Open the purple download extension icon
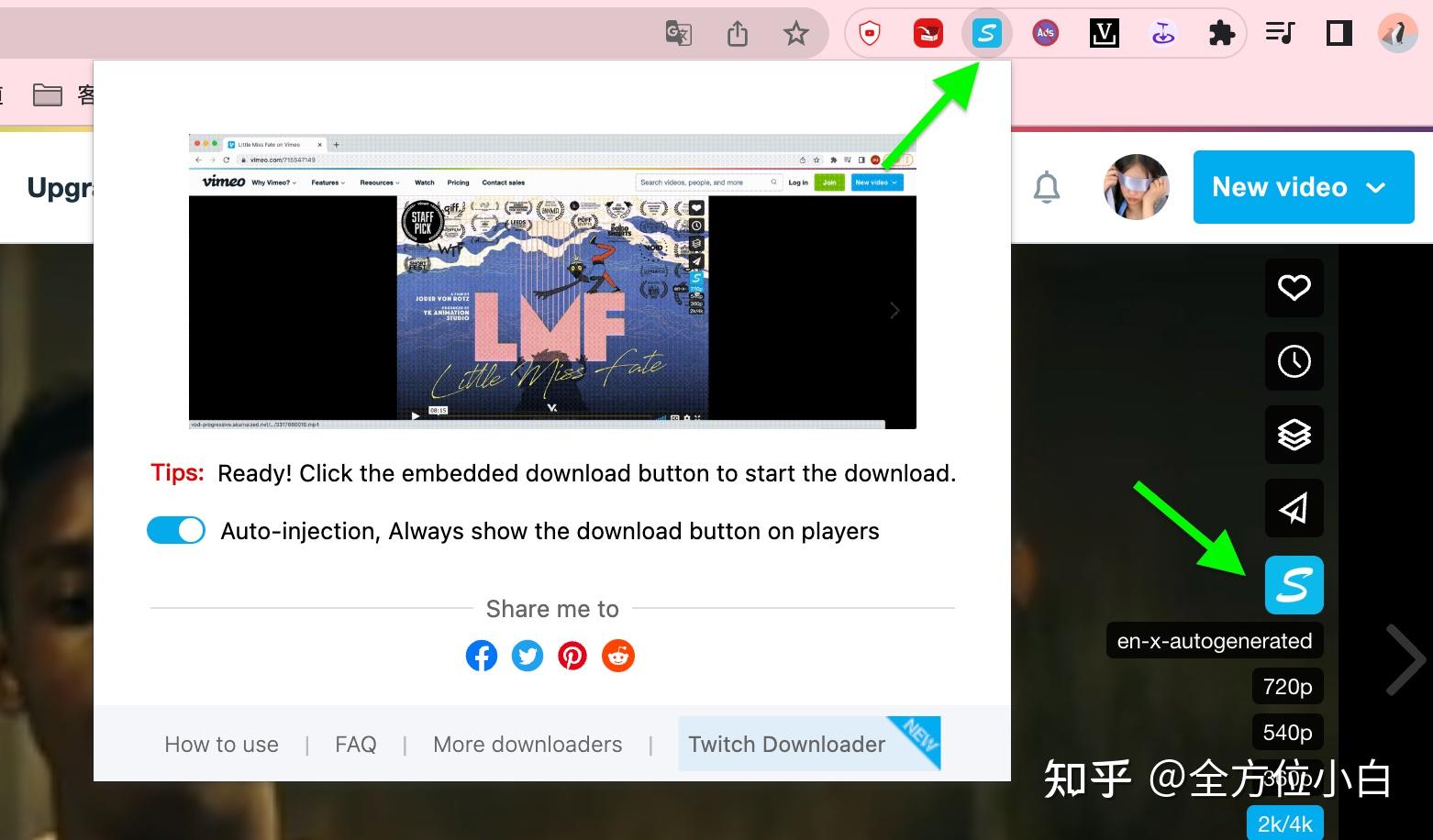The image size is (1433, 840). [1163, 35]
